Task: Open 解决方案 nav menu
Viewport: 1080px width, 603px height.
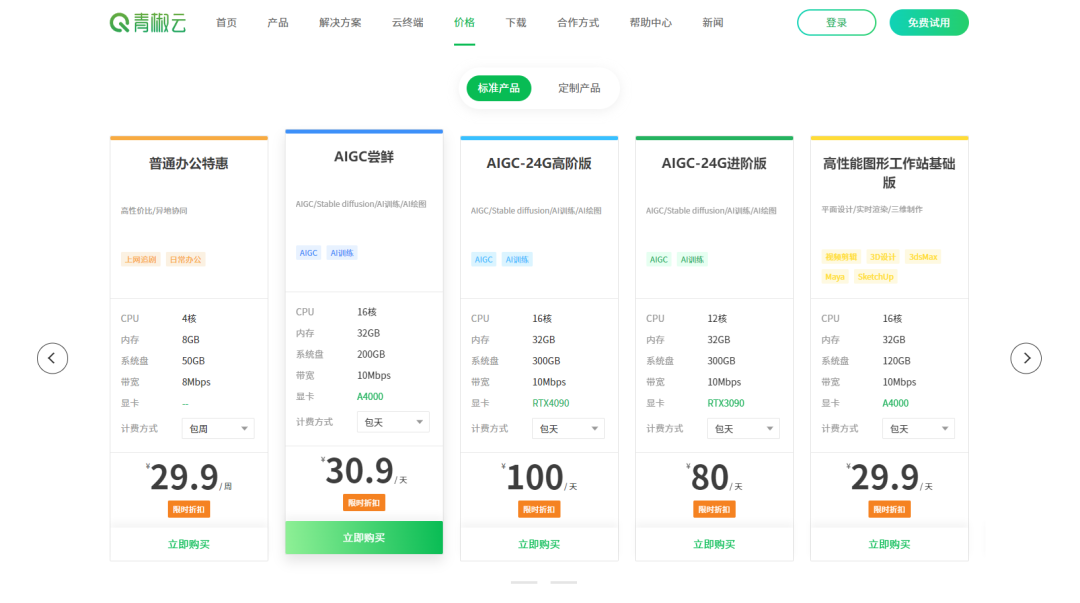Action: 340,23
